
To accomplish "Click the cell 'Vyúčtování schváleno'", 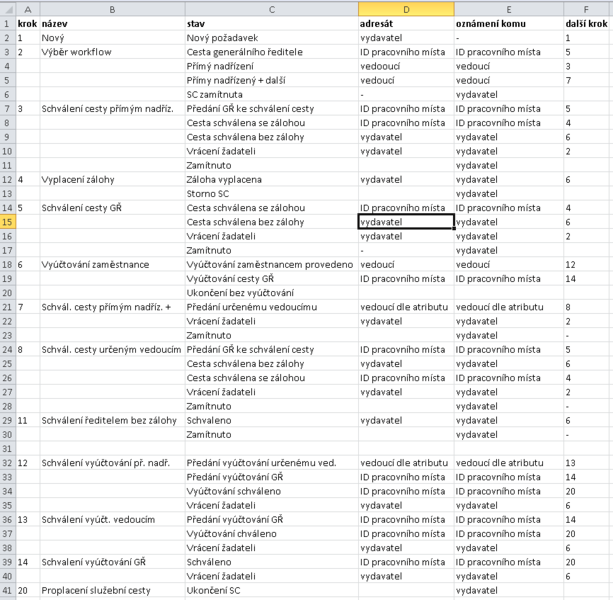I will click(x=272, y=491).
